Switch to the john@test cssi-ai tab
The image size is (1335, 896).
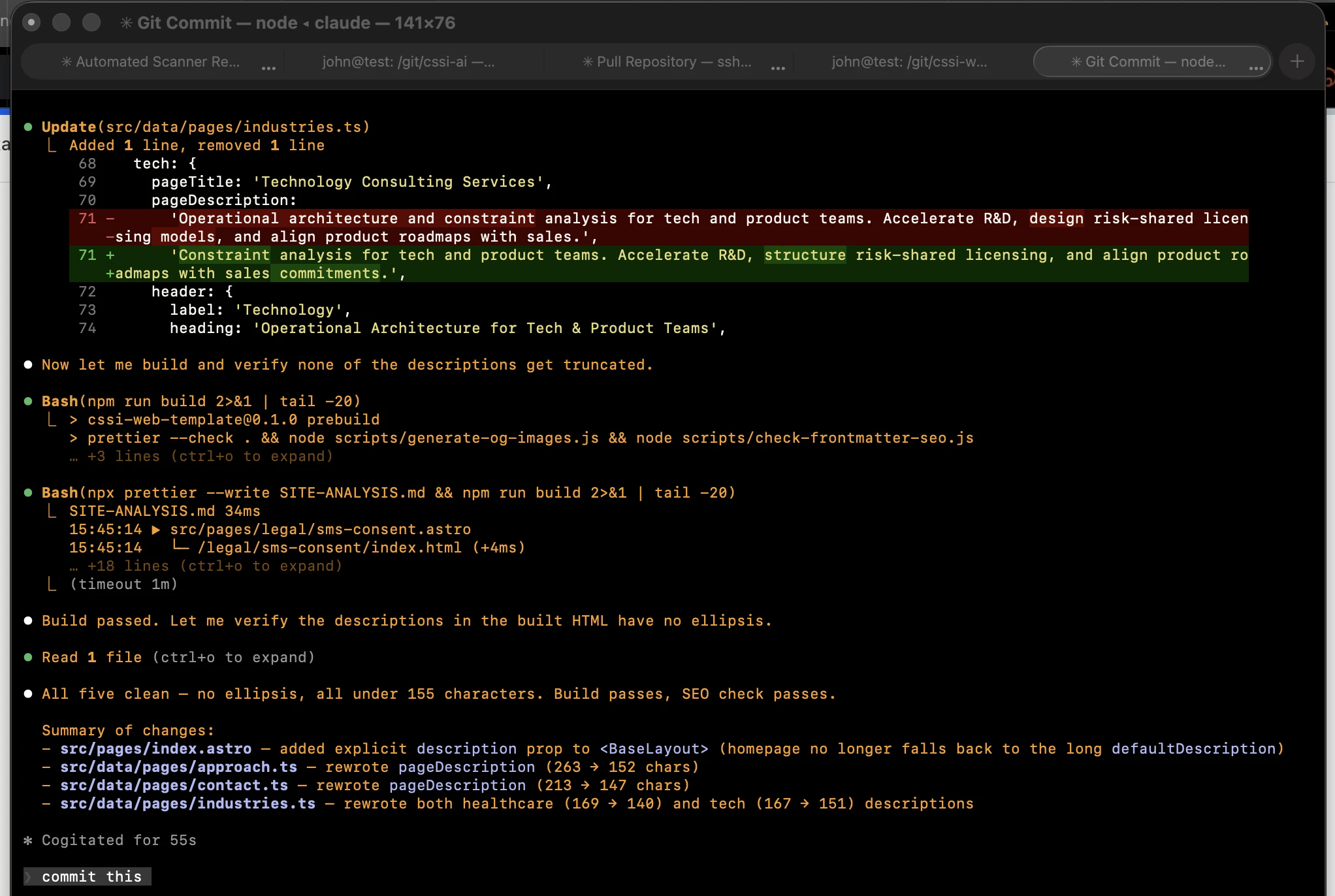408,61
